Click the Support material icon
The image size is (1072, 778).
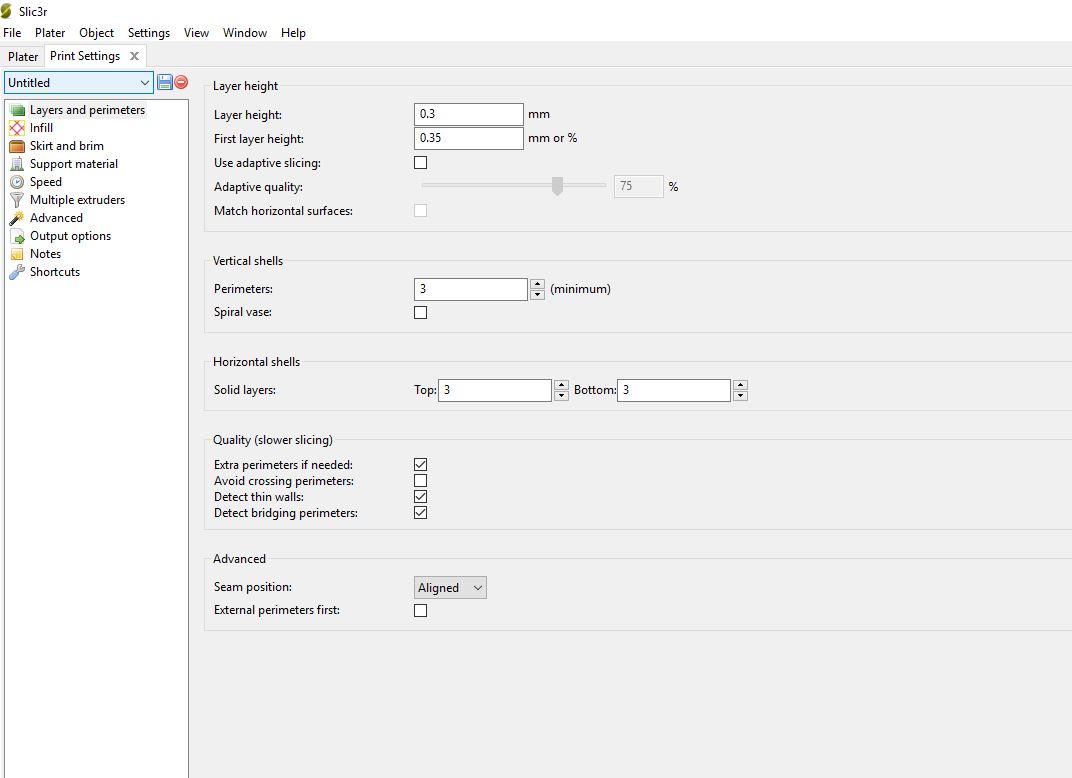click(16, 164)
